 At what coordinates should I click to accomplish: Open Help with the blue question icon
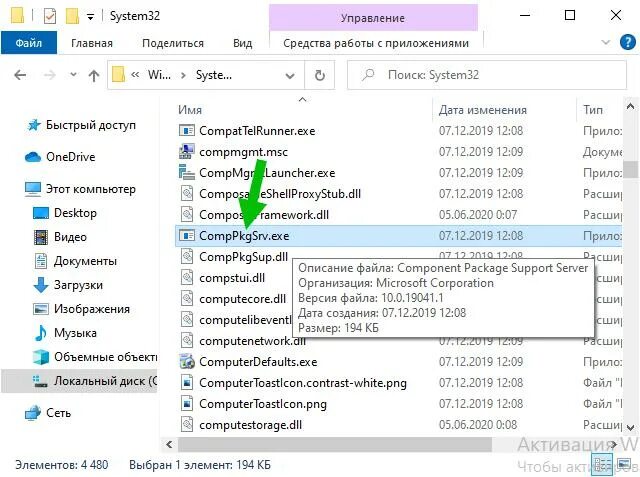click(x=627, y=42)
